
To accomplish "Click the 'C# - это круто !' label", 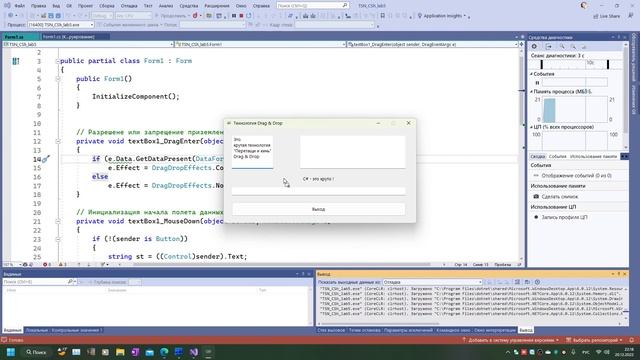I will pos(318,179).
